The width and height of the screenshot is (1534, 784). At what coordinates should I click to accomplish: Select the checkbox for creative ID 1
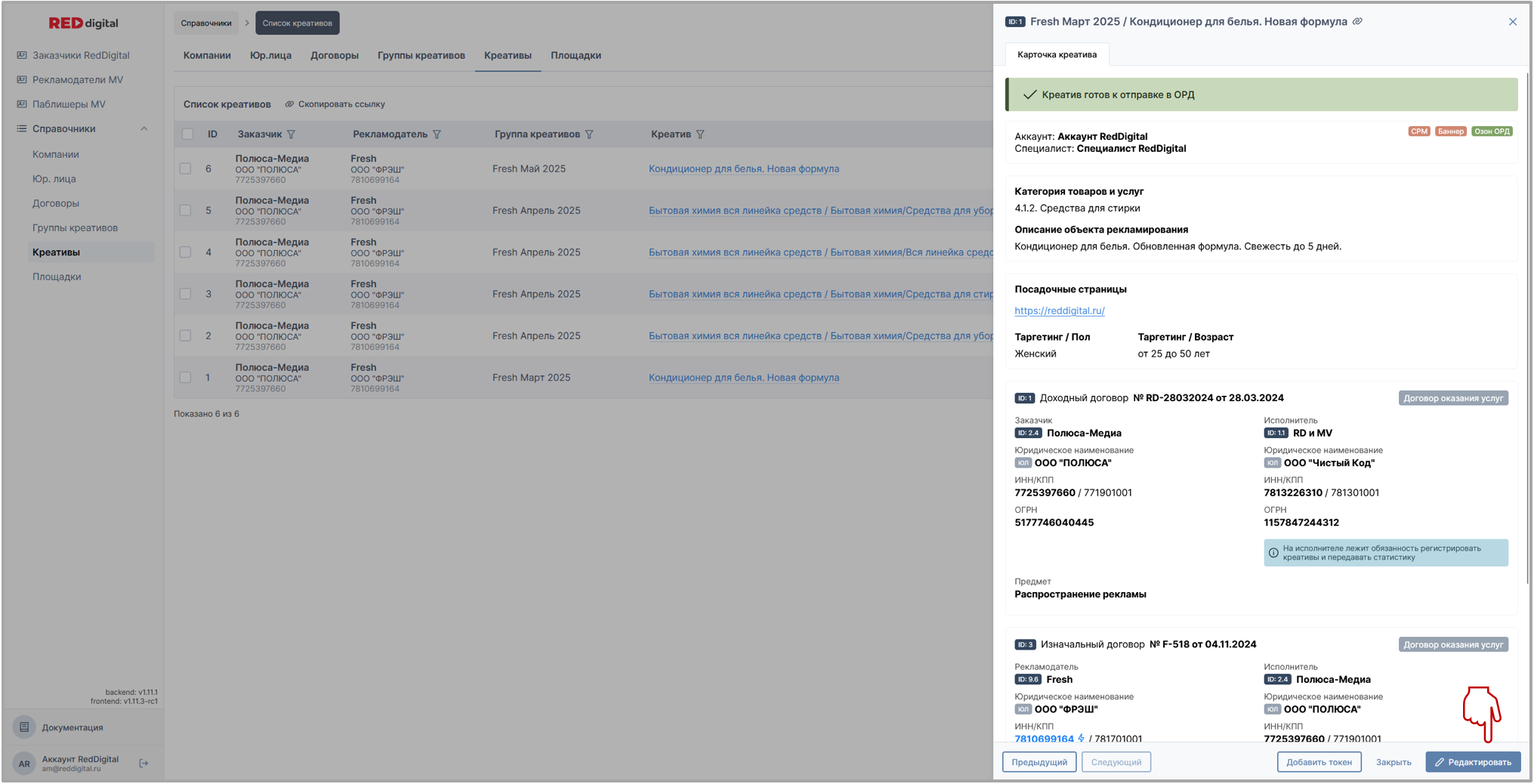pos(185,378)
